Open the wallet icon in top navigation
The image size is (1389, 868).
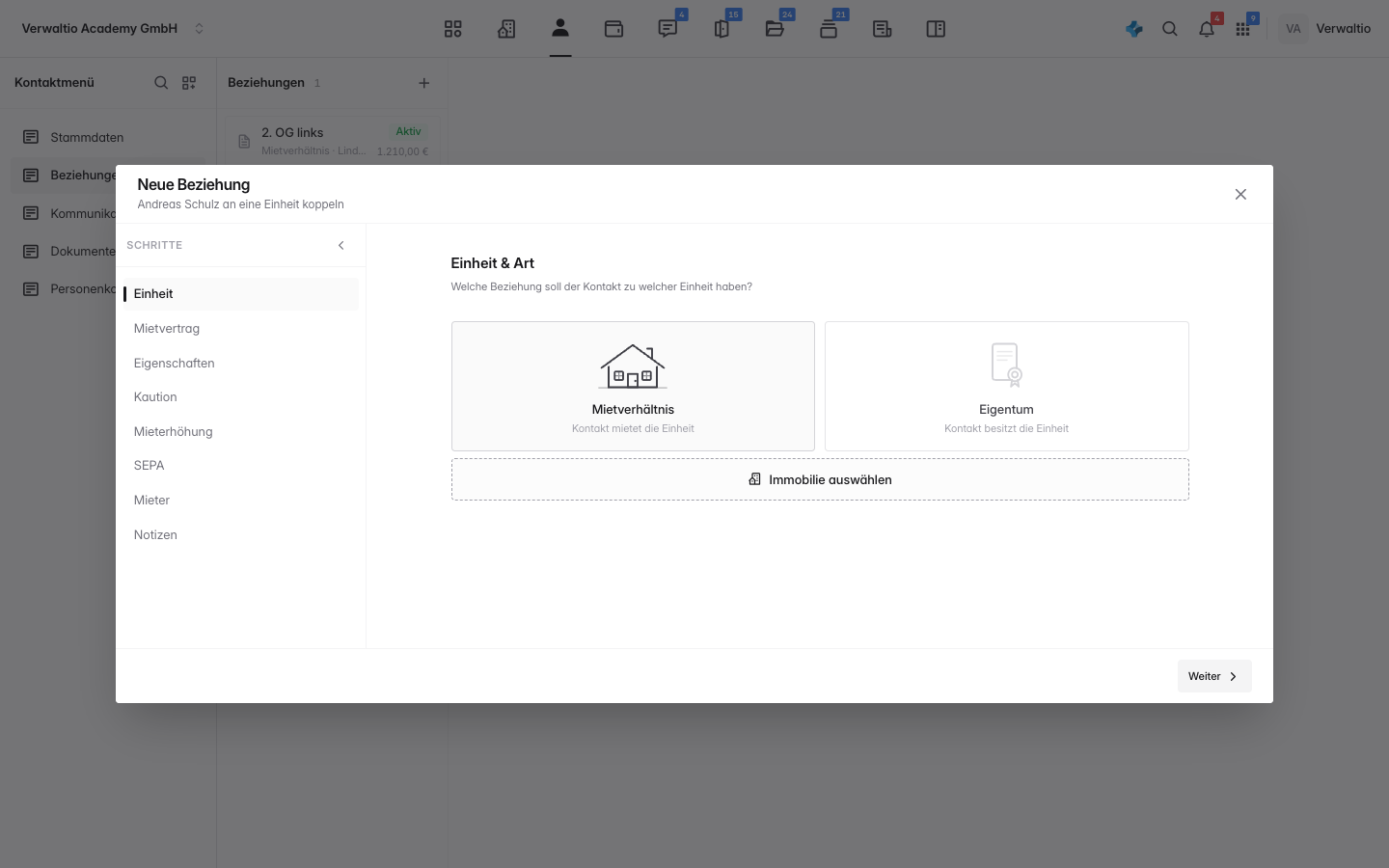[x=613, y=29]
